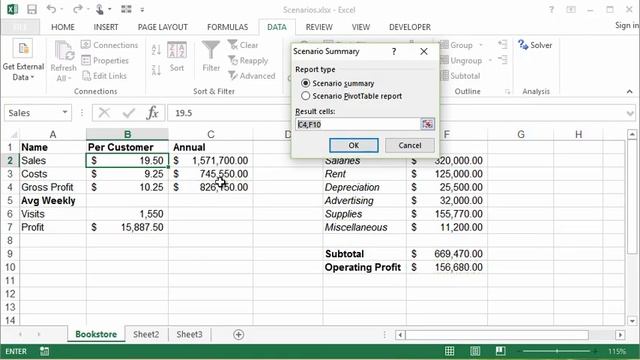Click in the Result cells input field
Viewport: 640px width, 360px height.
pyautogui.click(x=357, y=124)
